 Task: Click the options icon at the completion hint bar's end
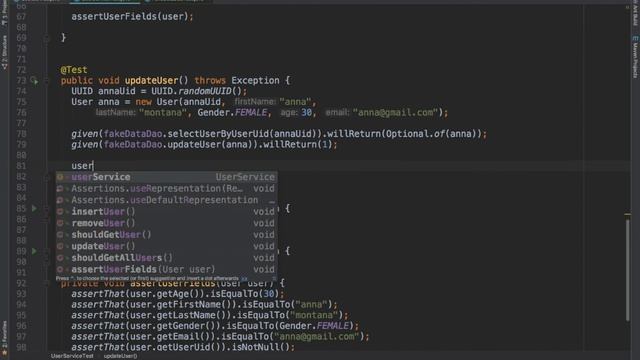(x=274, y=278)
